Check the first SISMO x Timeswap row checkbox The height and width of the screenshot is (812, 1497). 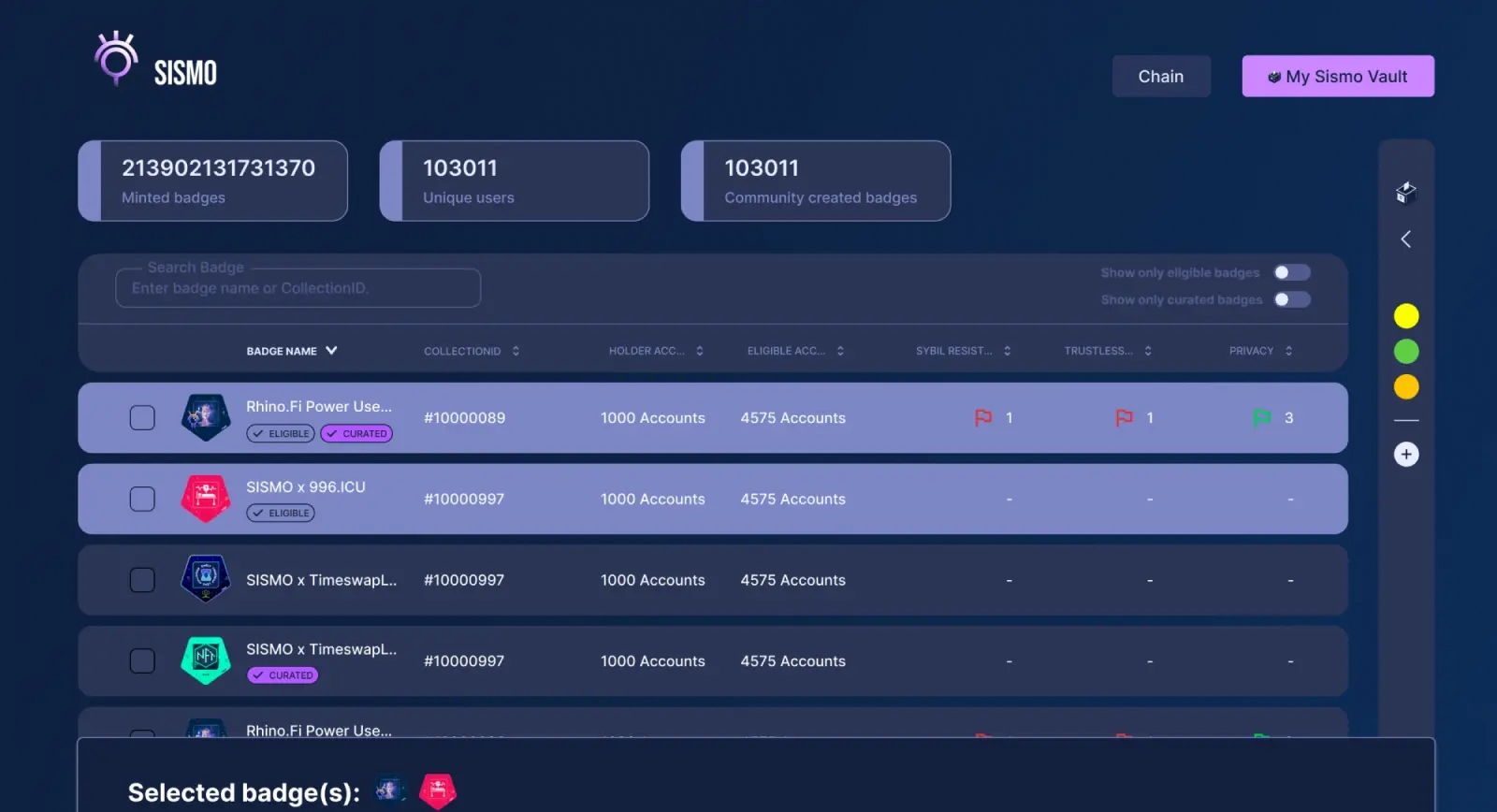(142, 580)
